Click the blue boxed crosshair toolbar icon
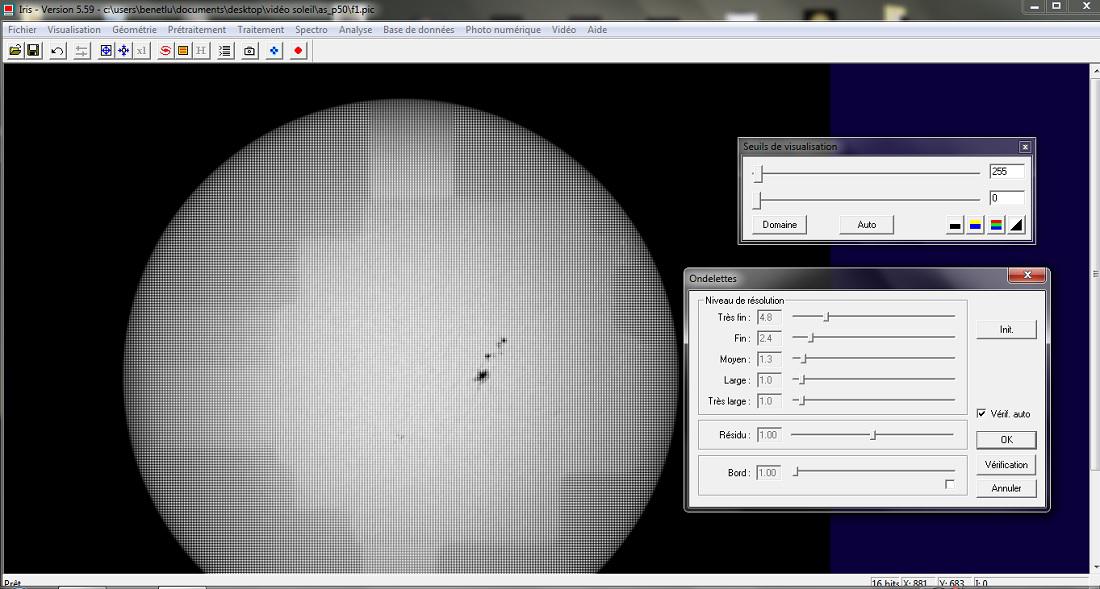 coord(106,50)
